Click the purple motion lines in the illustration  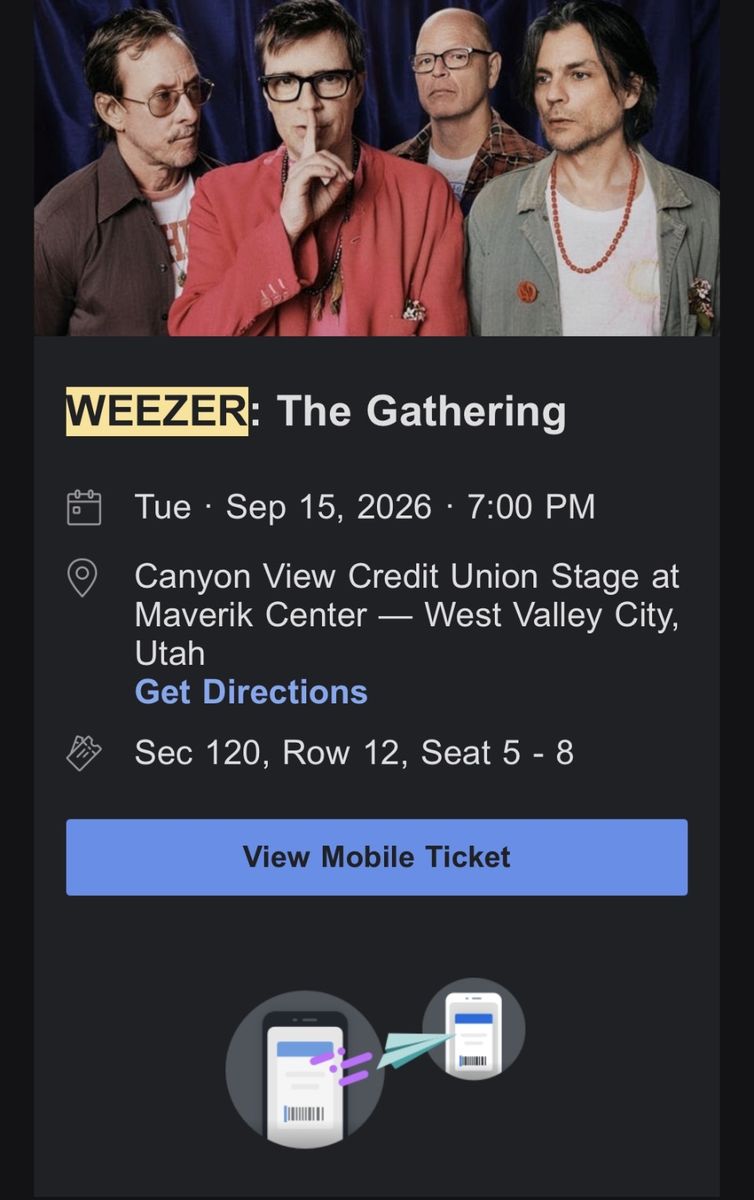click(339, 1064)
